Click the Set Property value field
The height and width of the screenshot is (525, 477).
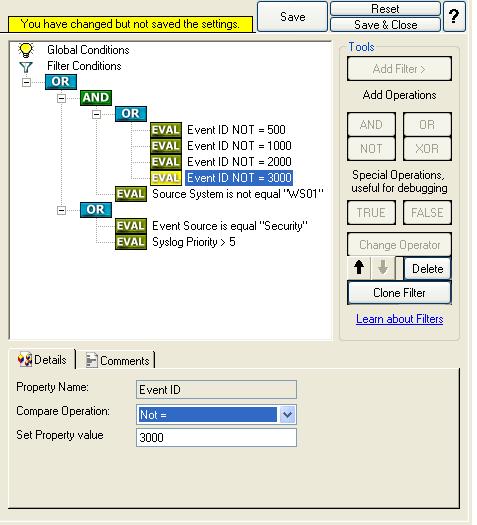tap(216, 437)
